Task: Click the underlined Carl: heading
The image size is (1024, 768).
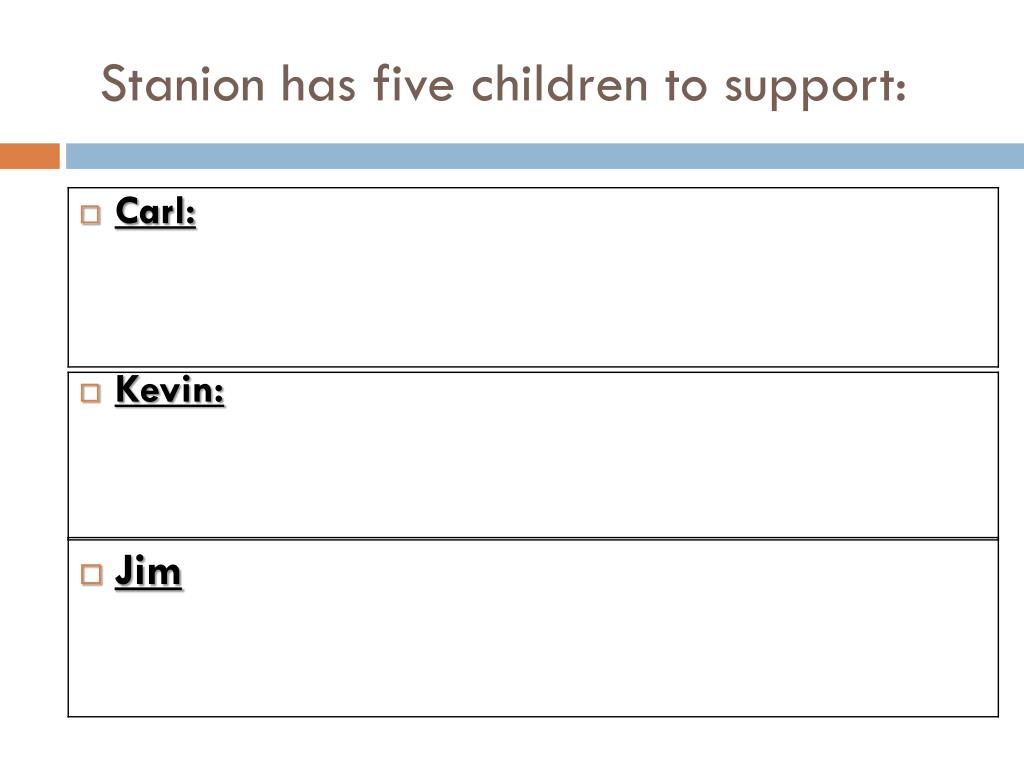Action: [x=155, y=212]
